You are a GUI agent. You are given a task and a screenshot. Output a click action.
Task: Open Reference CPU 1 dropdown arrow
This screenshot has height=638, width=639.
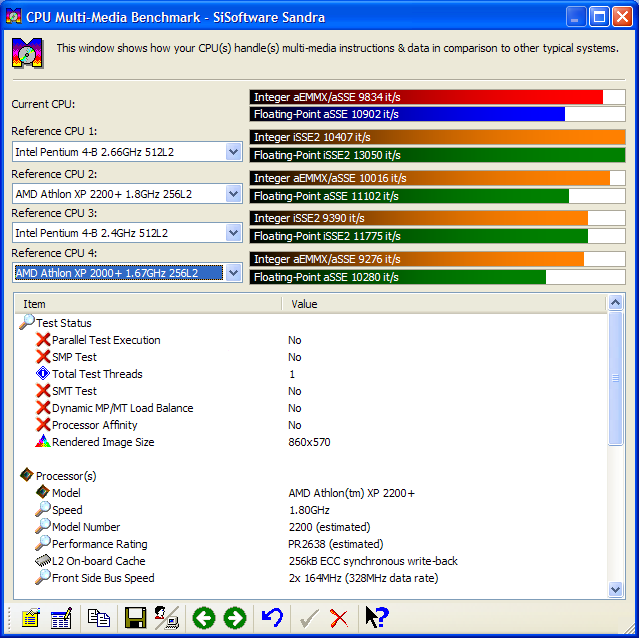[x=234, y=152]
